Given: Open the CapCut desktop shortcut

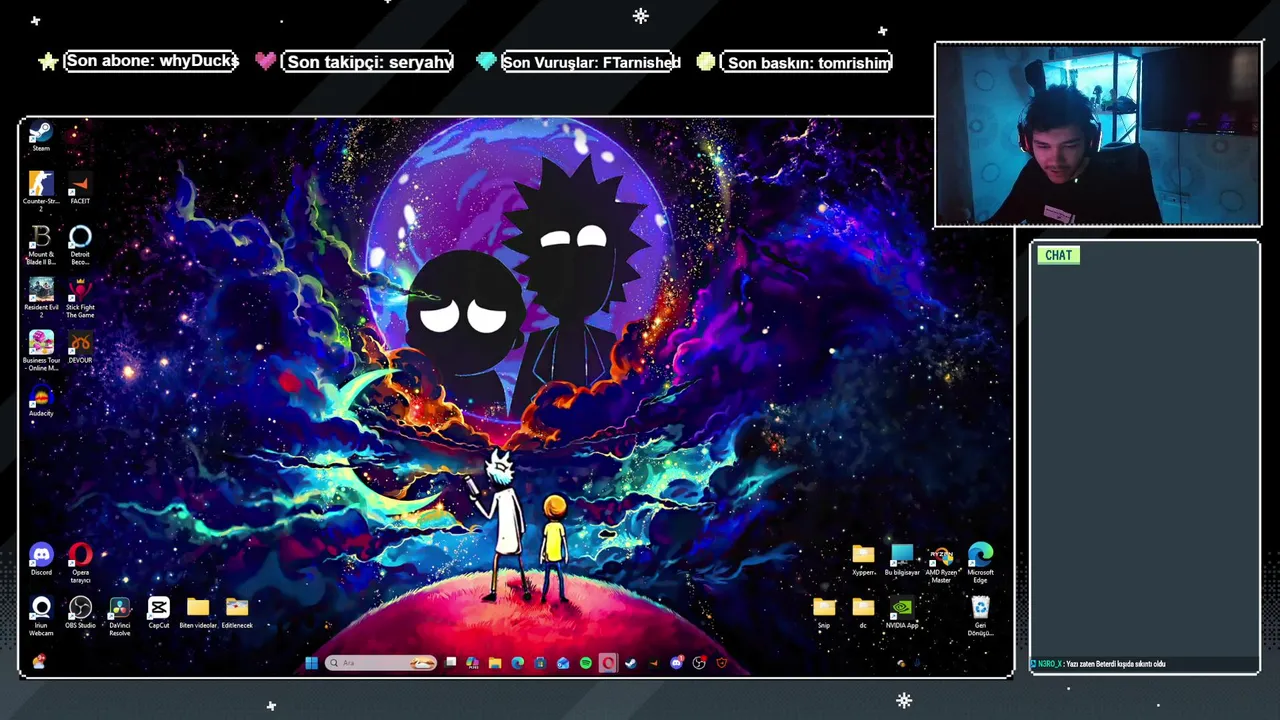Looking at the screenshot, I should (158, 612).
